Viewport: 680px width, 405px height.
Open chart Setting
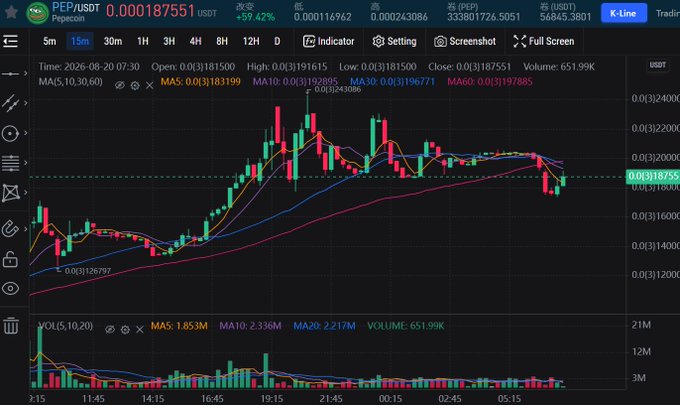tap(394, 41)
